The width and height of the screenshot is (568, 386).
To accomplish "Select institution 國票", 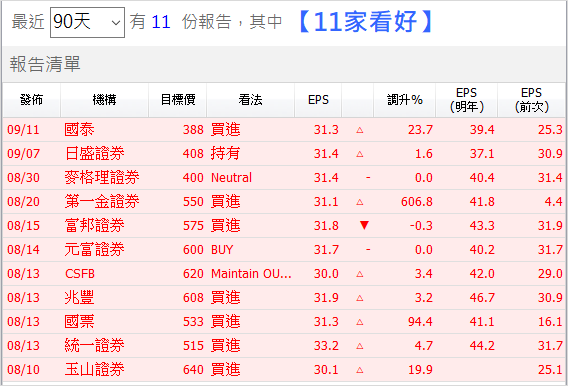I will (79, 322).
